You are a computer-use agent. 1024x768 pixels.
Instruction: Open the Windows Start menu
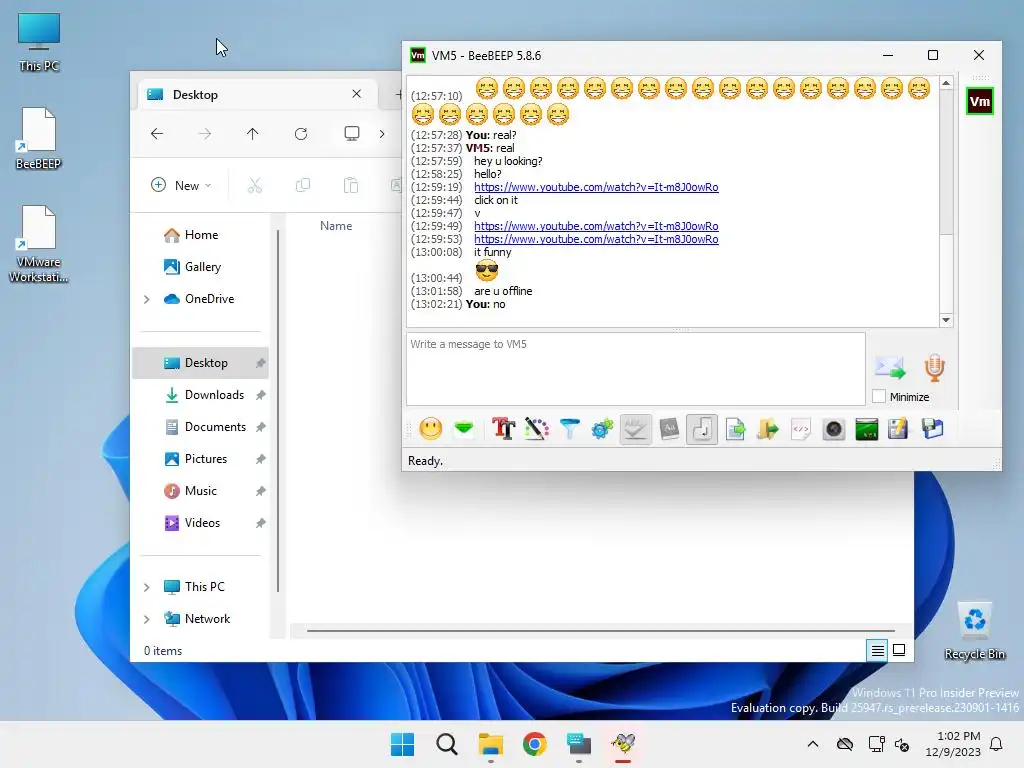pyautogui.click(x=402, y=744)
